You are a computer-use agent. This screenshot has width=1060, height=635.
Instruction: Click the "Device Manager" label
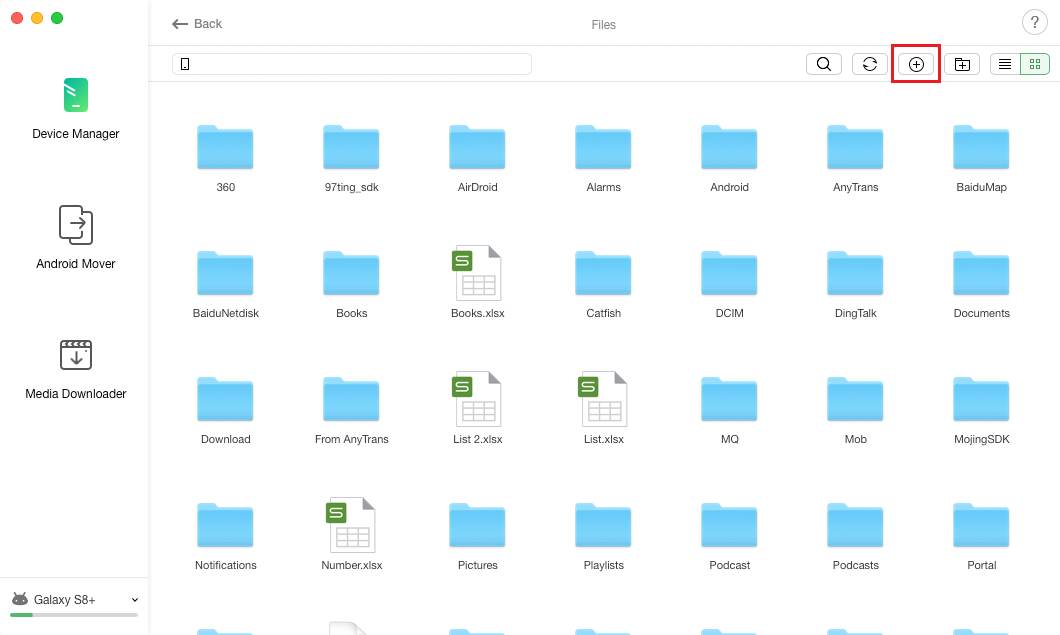[x=76, y=134]
